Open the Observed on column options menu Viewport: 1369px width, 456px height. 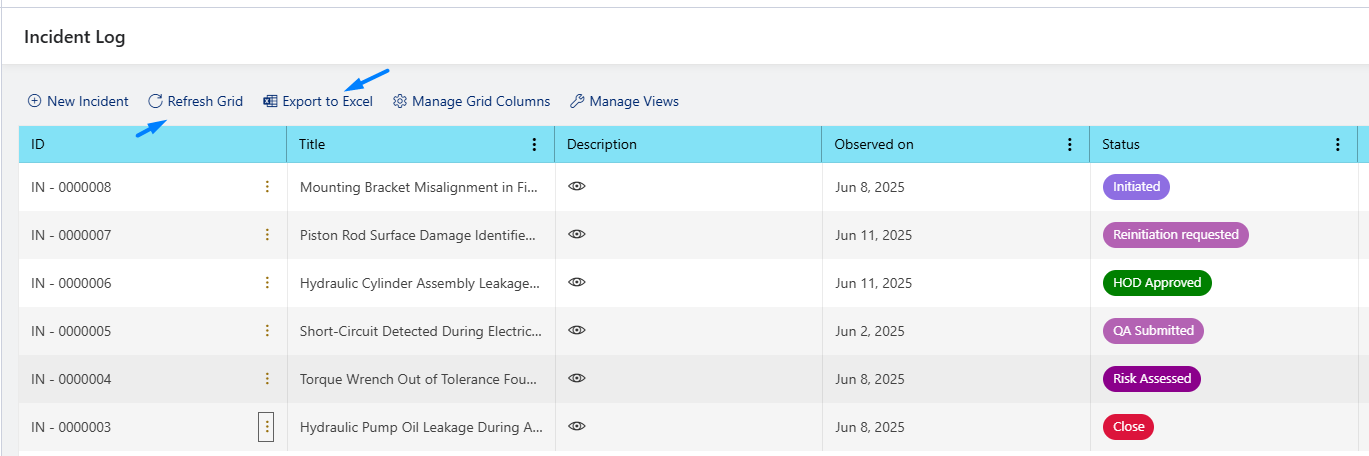pos(1070,144)
